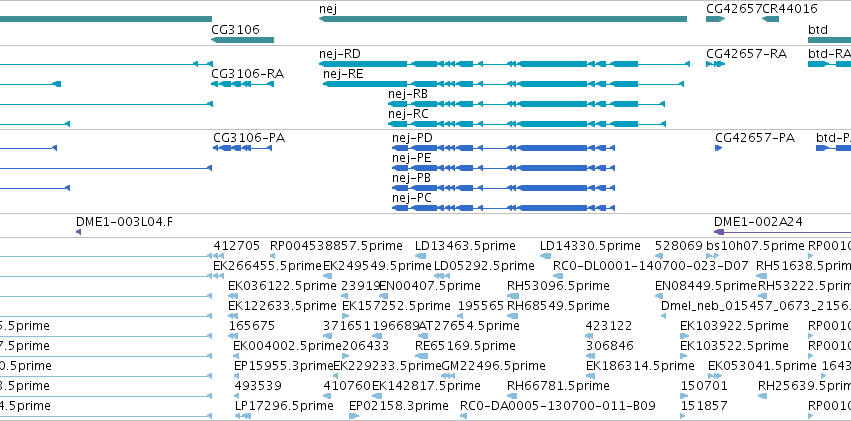Select the EN08449.5prime EST label

point(706,285)
